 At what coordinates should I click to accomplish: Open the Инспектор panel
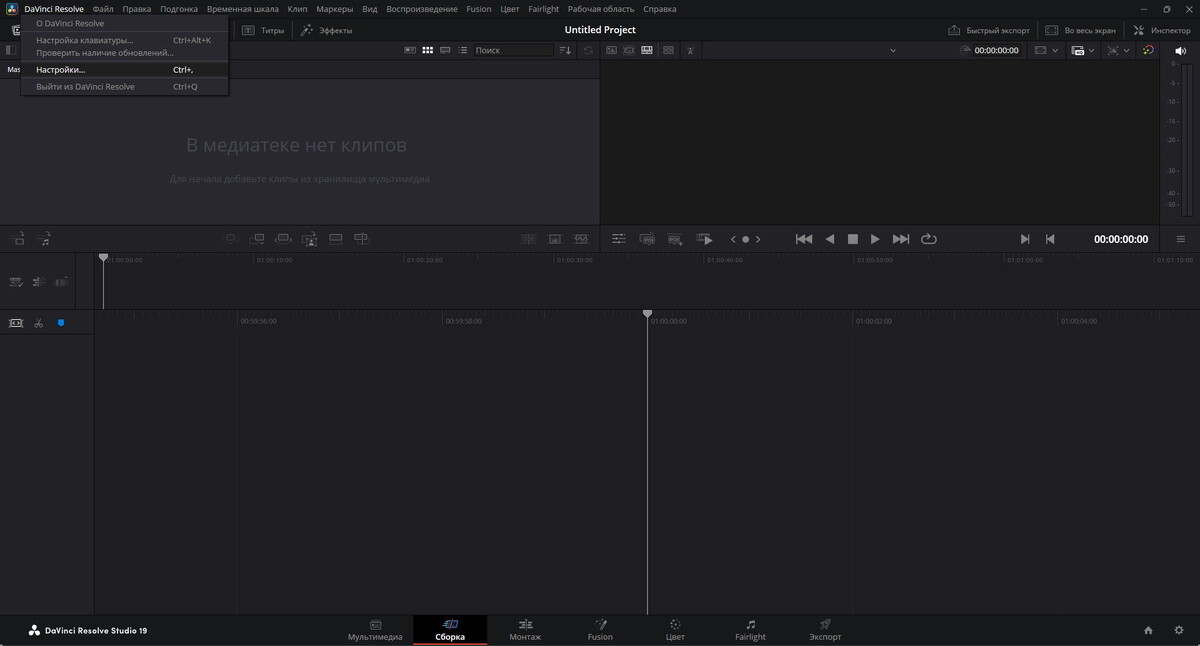[x=1162, y=31]
